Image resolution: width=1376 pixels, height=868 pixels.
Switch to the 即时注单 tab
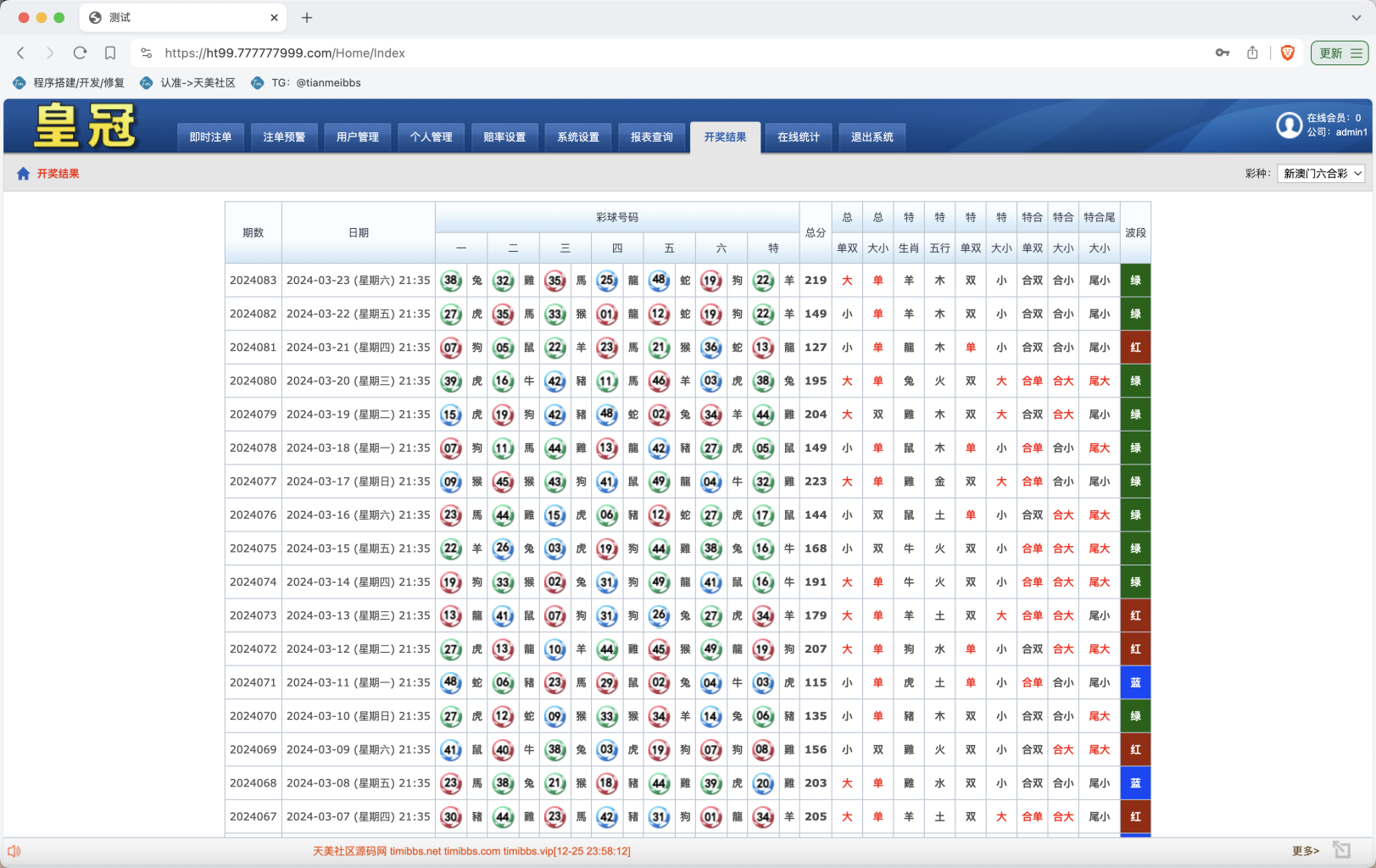coord(210,137)
